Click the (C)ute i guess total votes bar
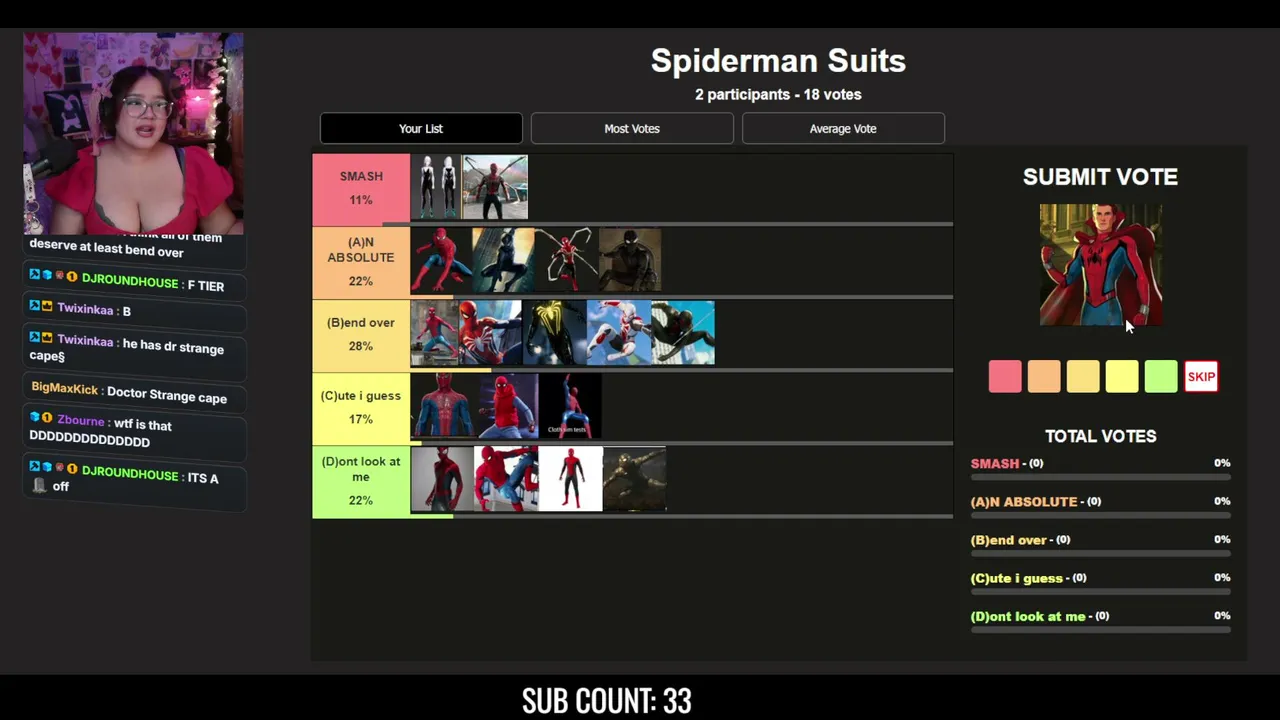This screenshot has width=1280, height=720. click(1100, 591)
